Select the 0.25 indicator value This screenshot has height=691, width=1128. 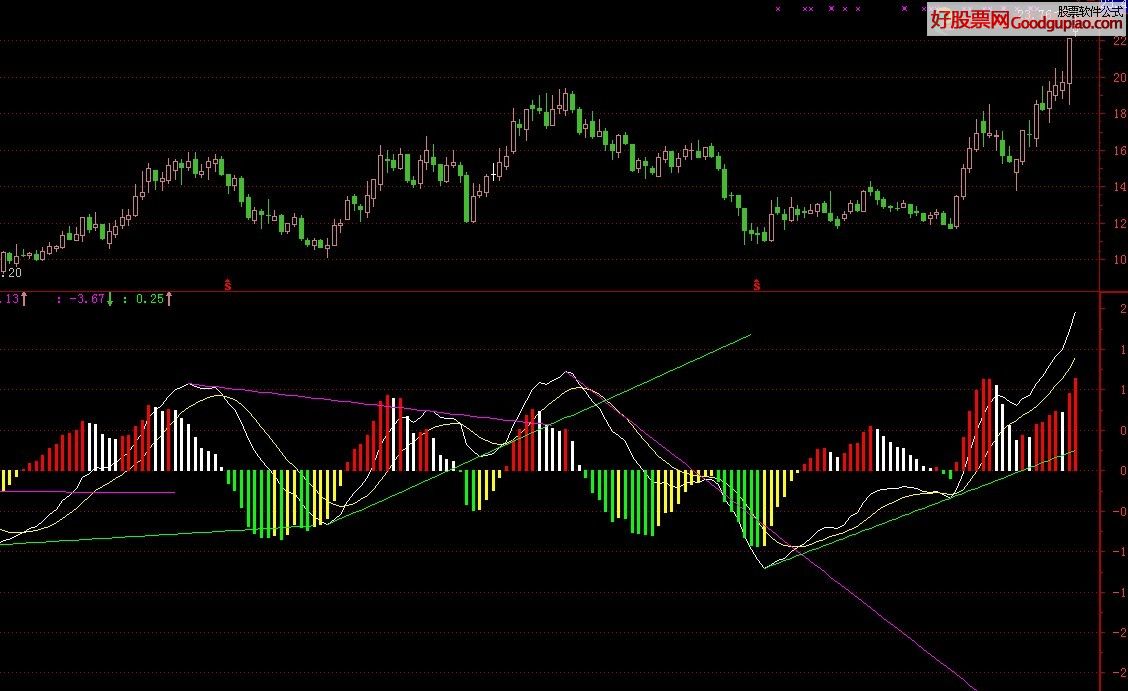click(x=149, y=298)
